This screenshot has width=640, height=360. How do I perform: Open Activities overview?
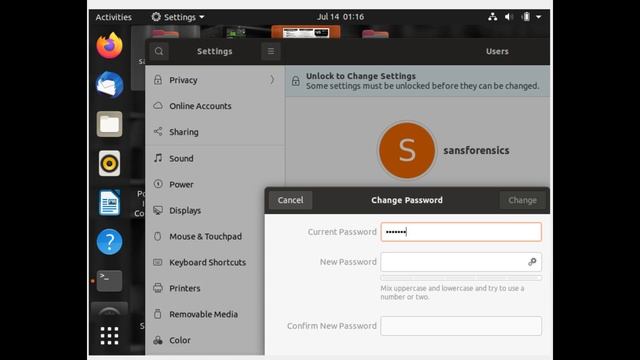click(x=113, y=17)
